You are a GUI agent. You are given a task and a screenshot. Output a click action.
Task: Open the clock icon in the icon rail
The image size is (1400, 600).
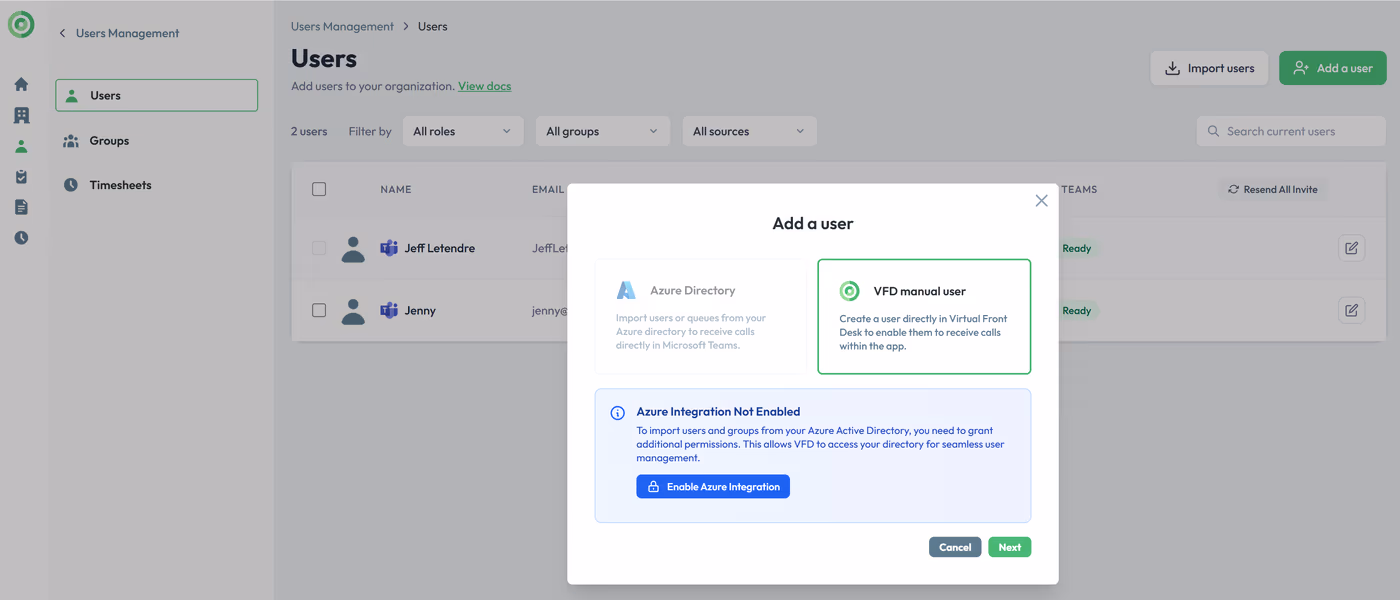pos(21,238)
